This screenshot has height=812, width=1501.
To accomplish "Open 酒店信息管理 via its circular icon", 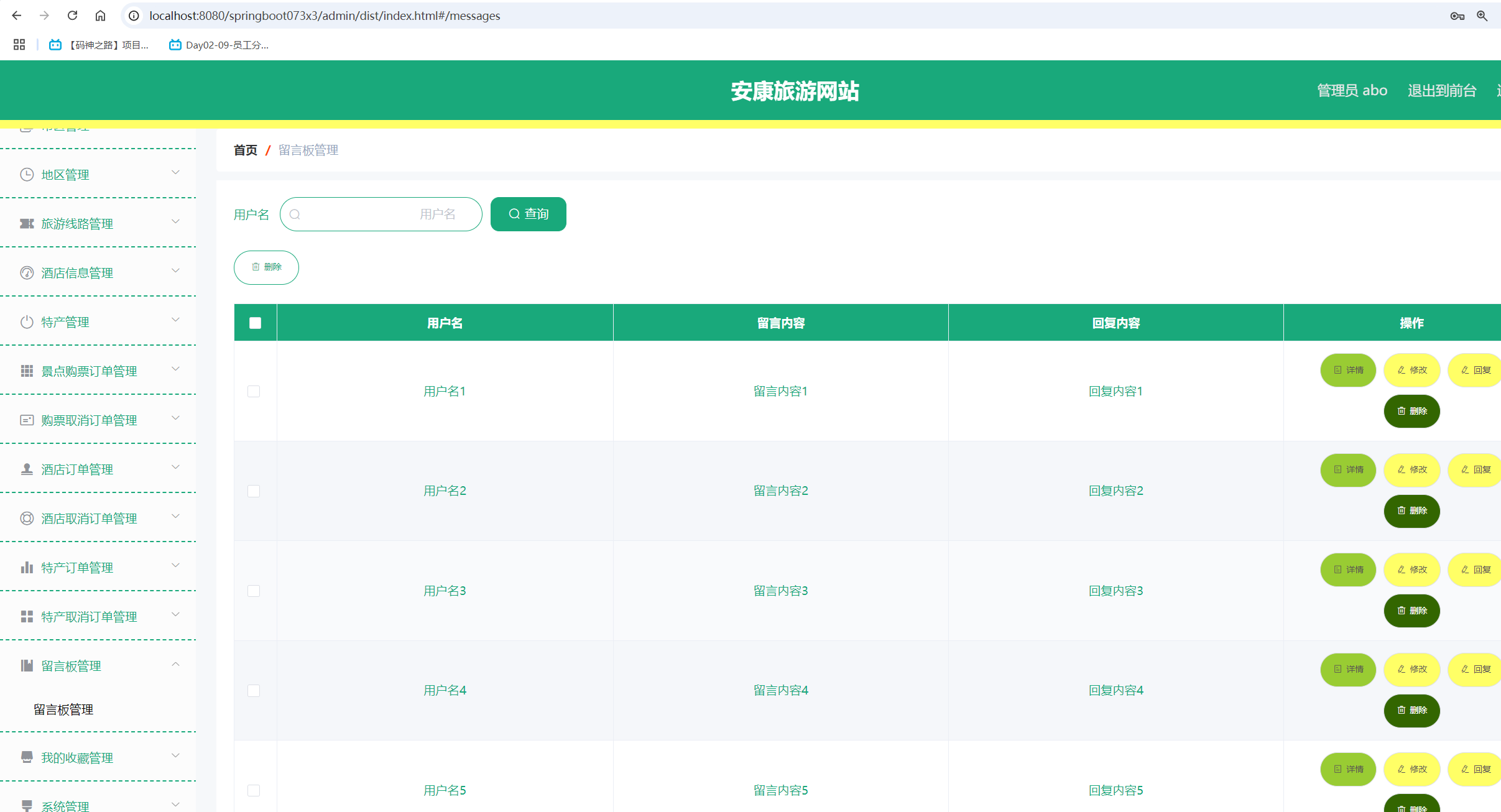I will (26, 272).
